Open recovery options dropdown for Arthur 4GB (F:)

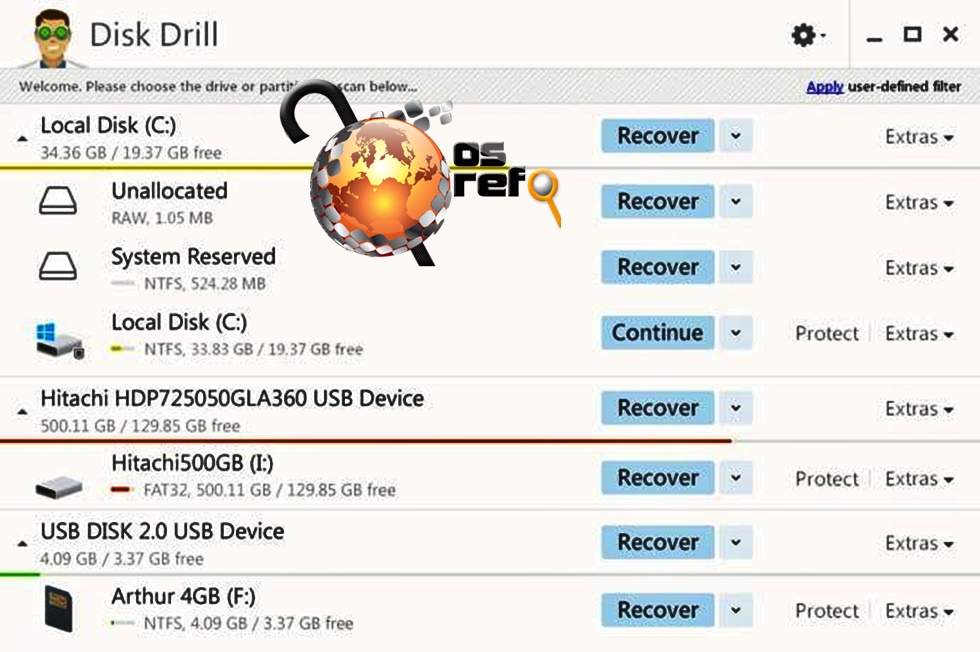tap(736, 609)
